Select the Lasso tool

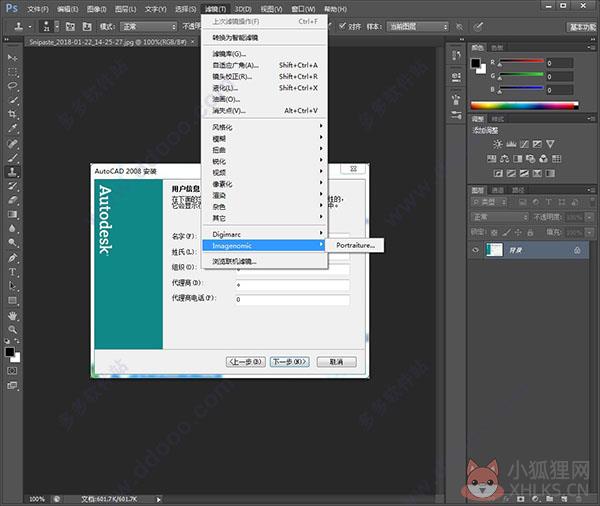12,86
